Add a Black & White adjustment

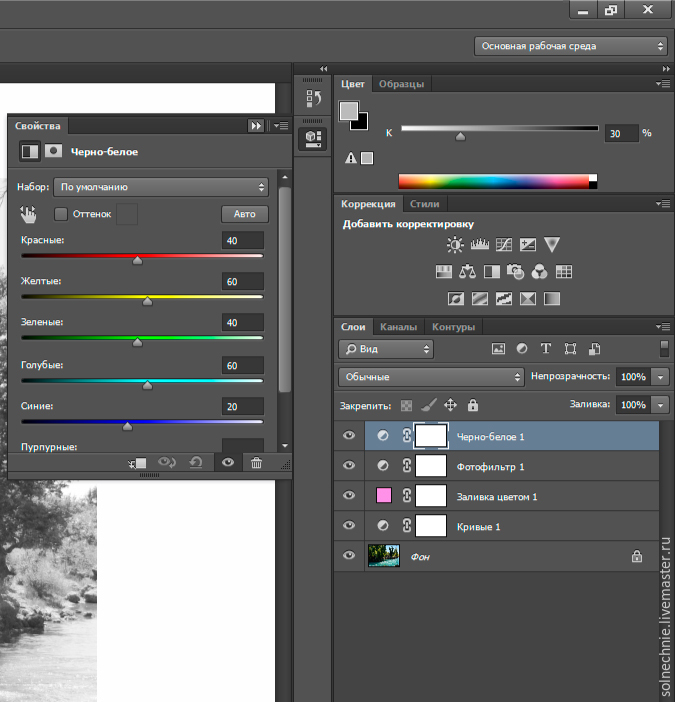pyautogui.click(x=491, y=271)
